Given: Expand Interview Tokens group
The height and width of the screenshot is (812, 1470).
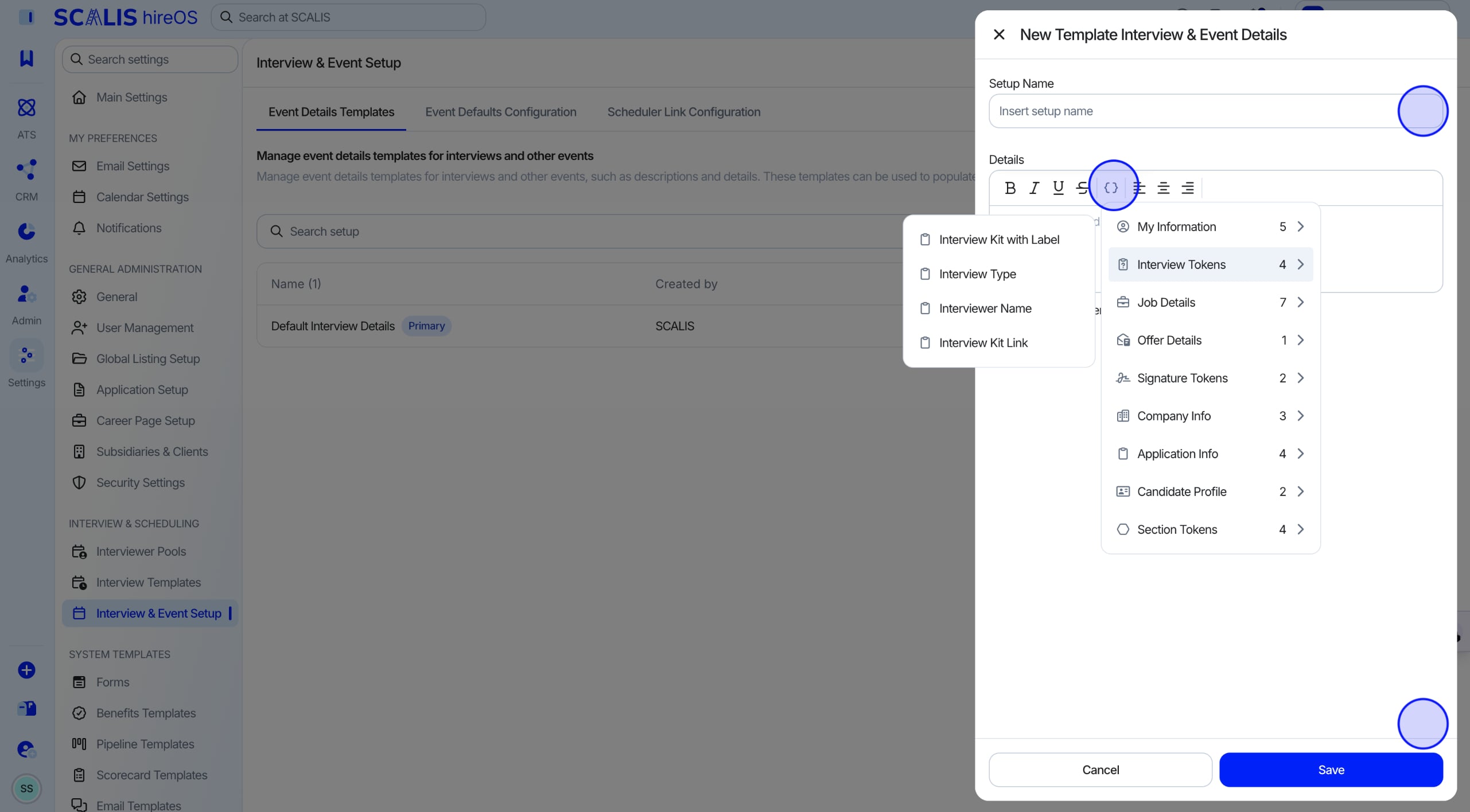Looking at the screenshot, I should click(1211, 264).
